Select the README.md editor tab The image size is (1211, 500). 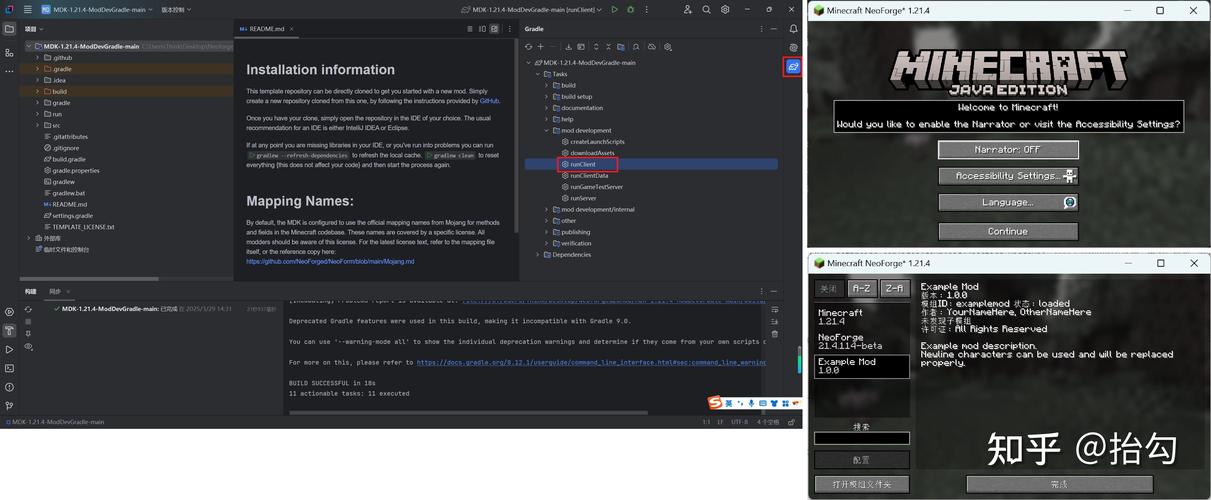tap(263, 29)
